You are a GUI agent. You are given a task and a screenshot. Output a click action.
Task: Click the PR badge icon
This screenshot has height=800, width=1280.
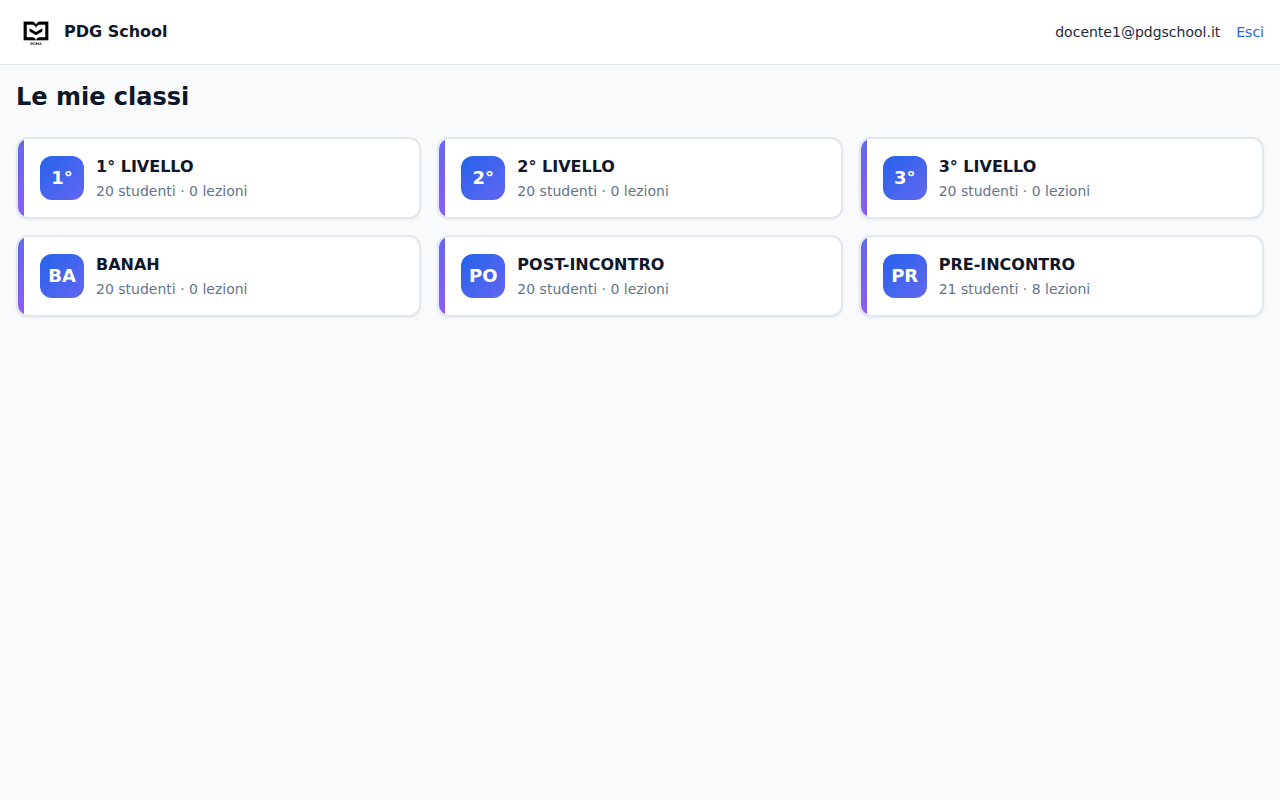(x=904, y=276)
